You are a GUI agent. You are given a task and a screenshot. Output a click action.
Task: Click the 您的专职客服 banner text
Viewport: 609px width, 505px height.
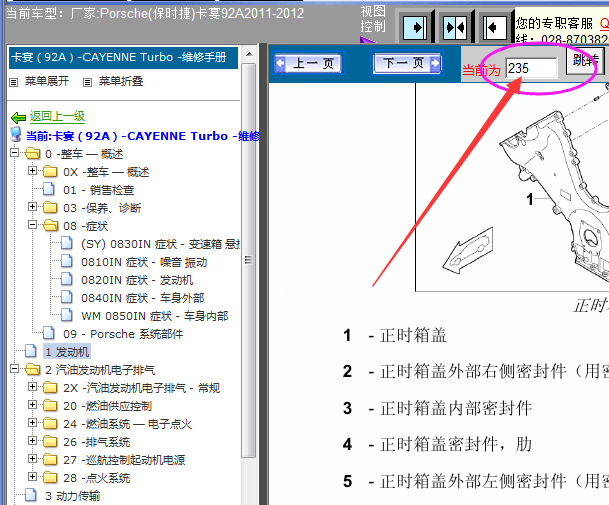pos(554,23)
